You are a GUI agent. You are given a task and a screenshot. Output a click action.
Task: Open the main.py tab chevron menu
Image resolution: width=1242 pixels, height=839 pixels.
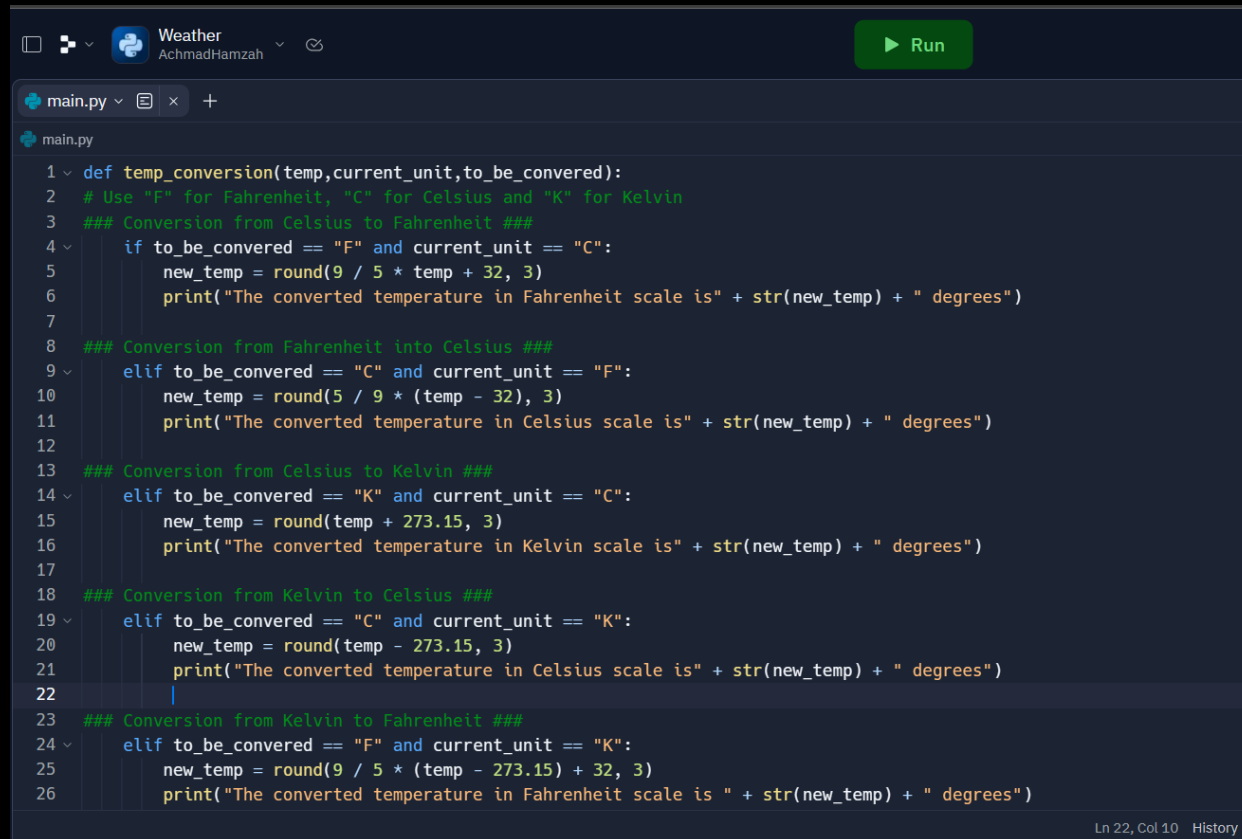[x=119, y=101]
